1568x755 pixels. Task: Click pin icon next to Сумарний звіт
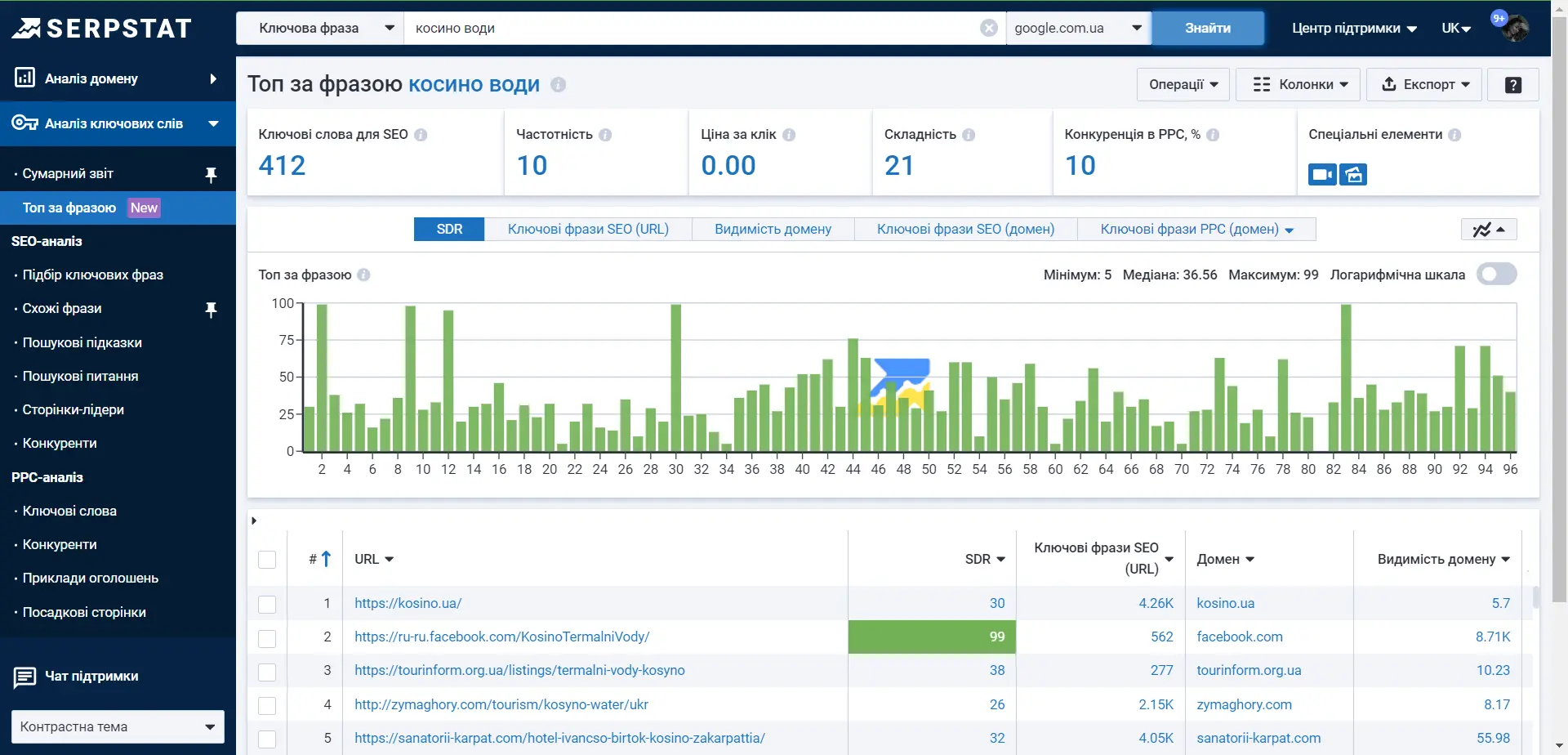[211, 174]
